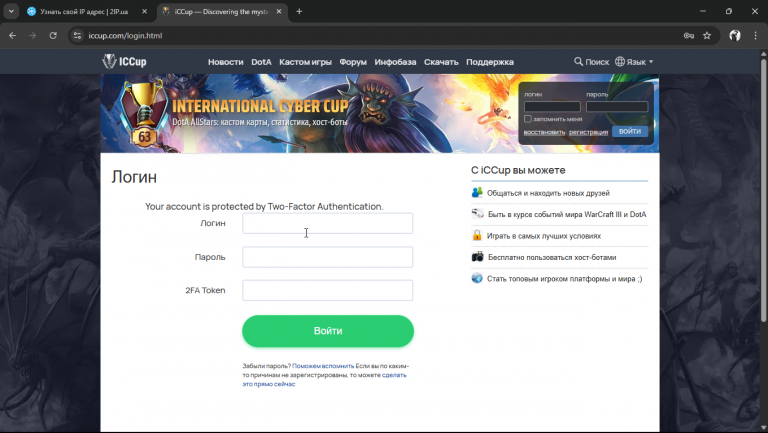Click the page vertical scrollbar
768x433 pixels.
763,191
